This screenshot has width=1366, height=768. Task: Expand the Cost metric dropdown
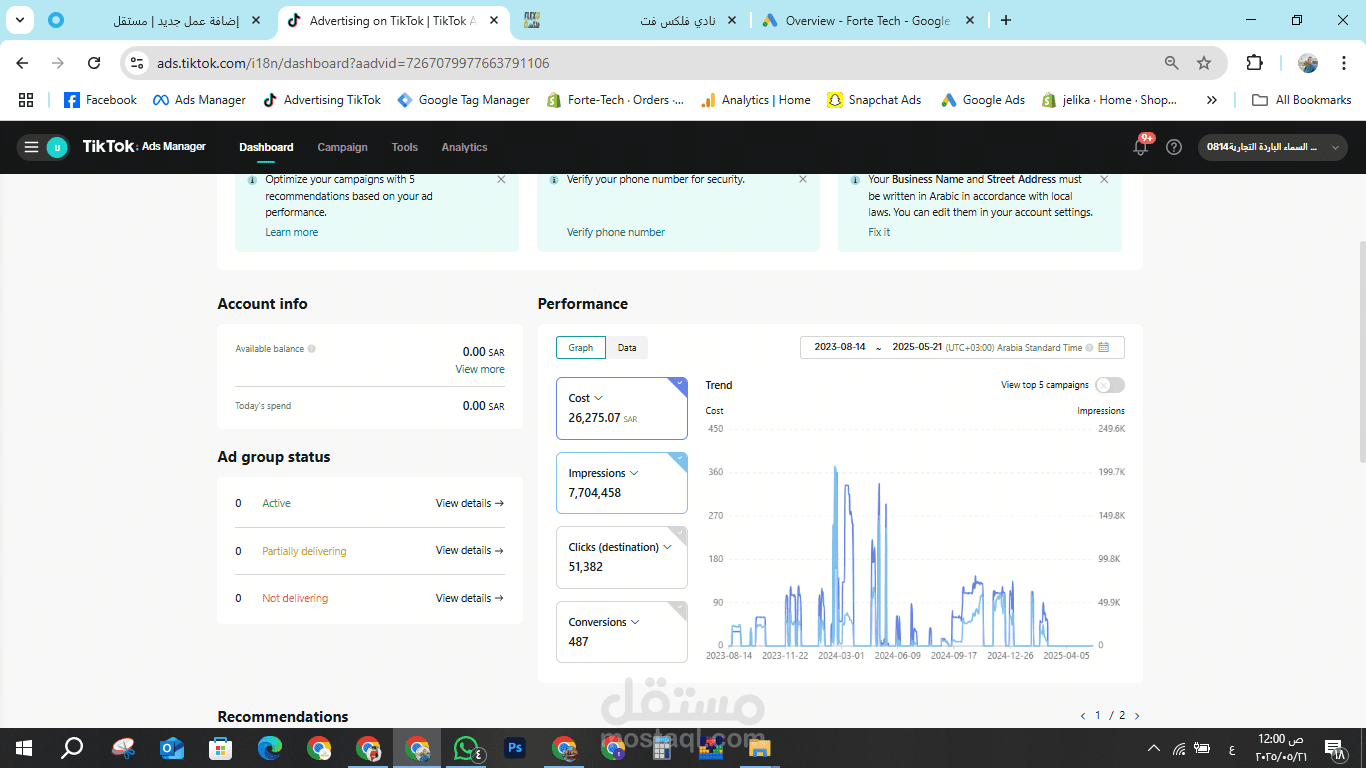click(x=599, y=398)
